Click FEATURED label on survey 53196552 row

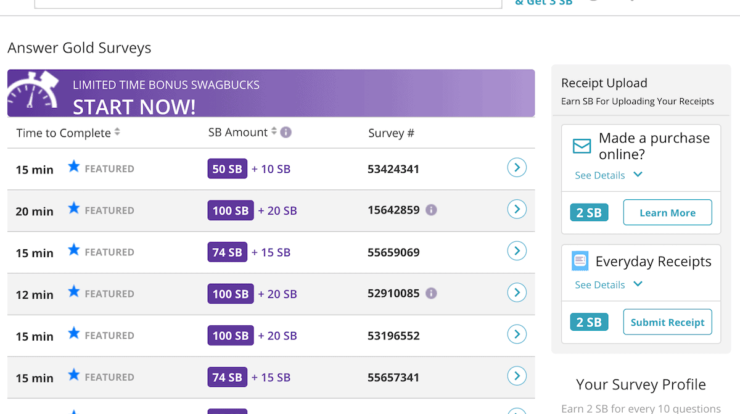click(x=109, y=336)
